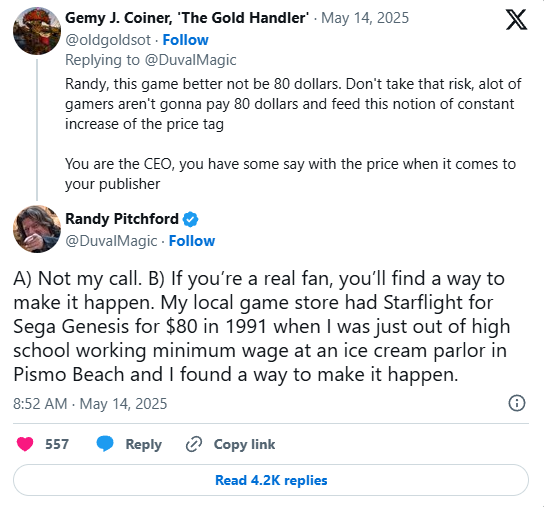Image resolution: width=544 pixels, height=507 pixels.
Task: Open the Replying to @DuvalMagic mention
Action: click(190, 60)
